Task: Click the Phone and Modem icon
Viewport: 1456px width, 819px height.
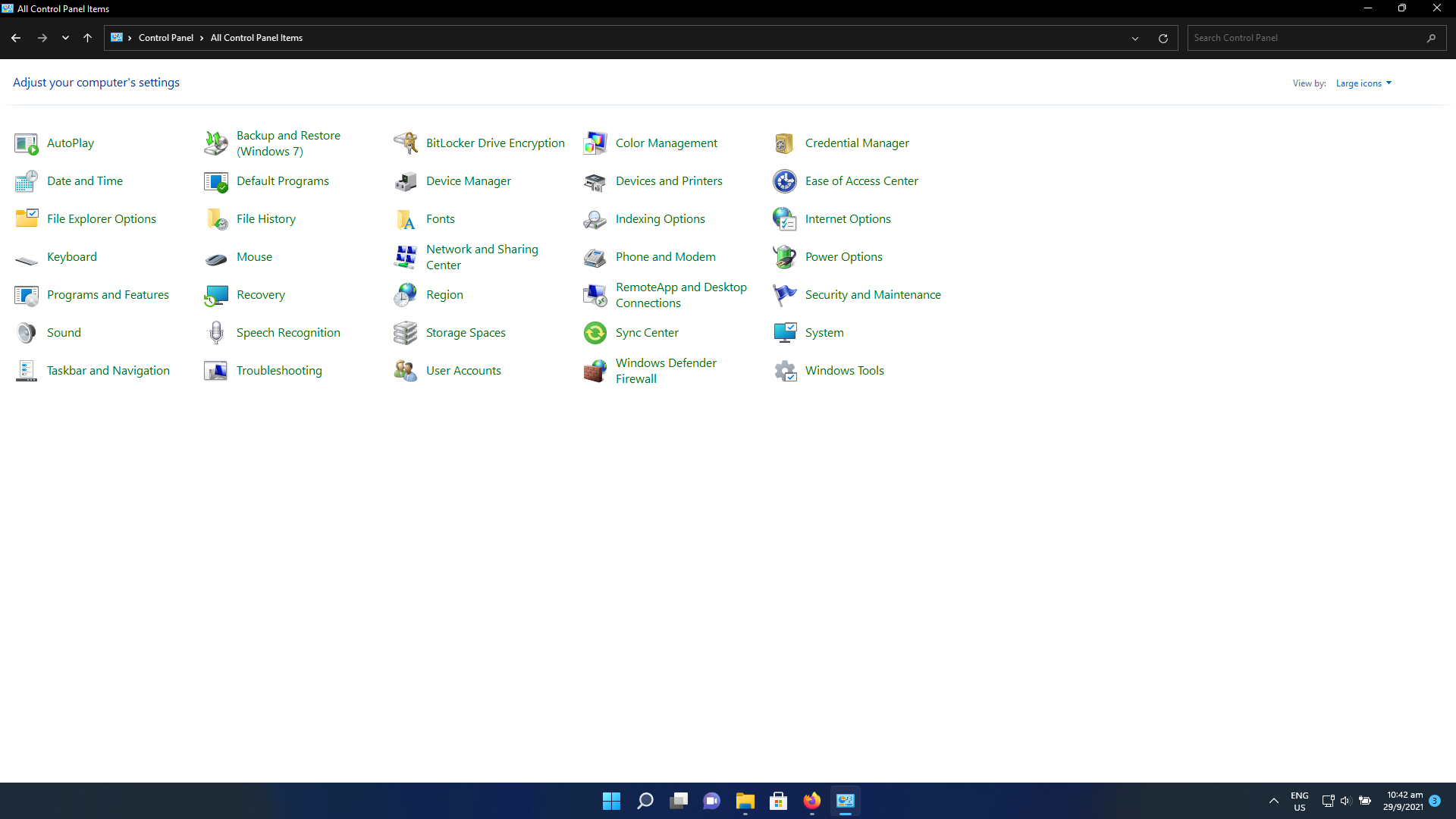Action: coord(595,257)
